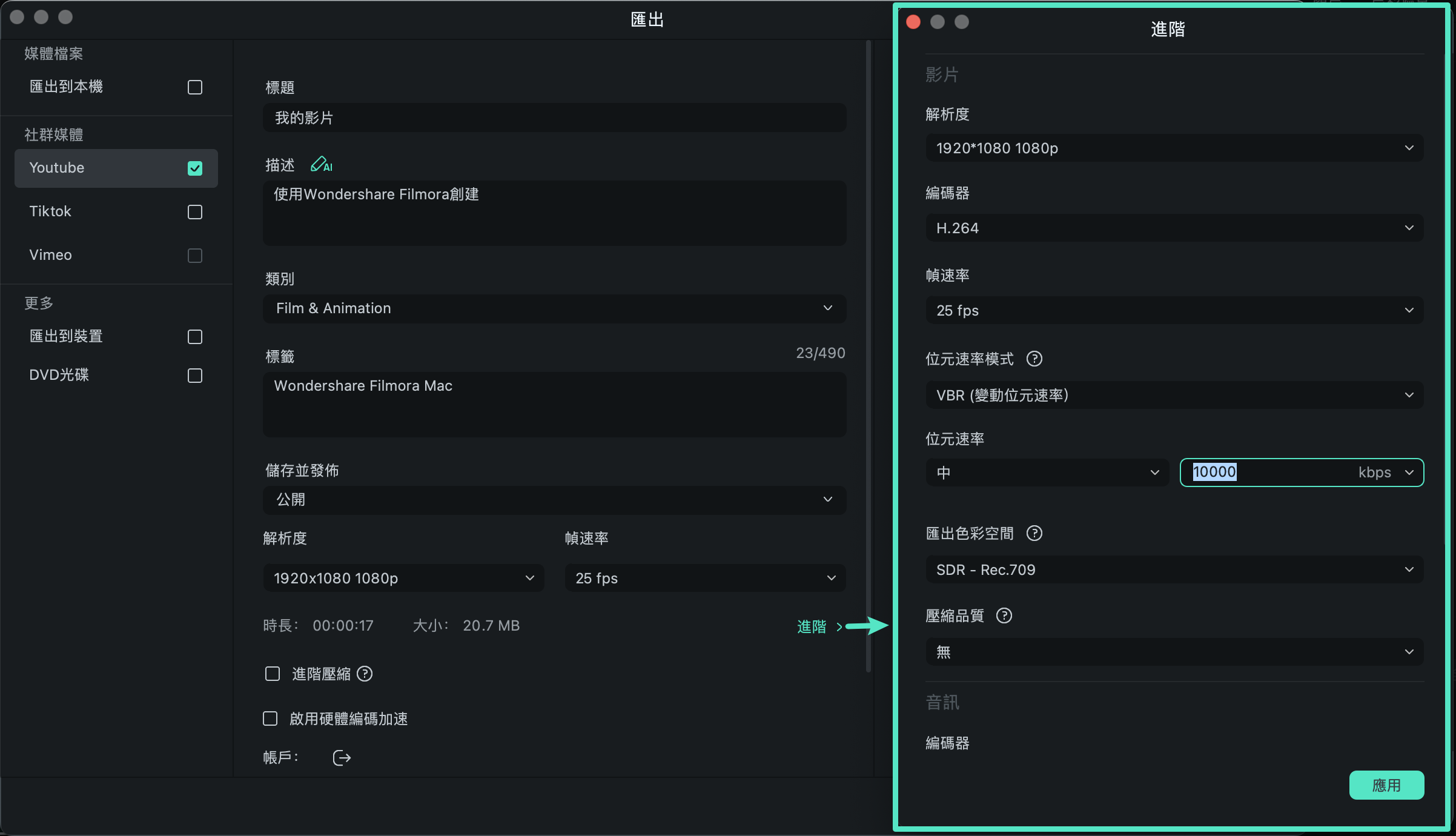Viewport: 1456px width, 836px height.
Task: Click help icon beside 匯出色彩空間
Action: point(1034,533)
